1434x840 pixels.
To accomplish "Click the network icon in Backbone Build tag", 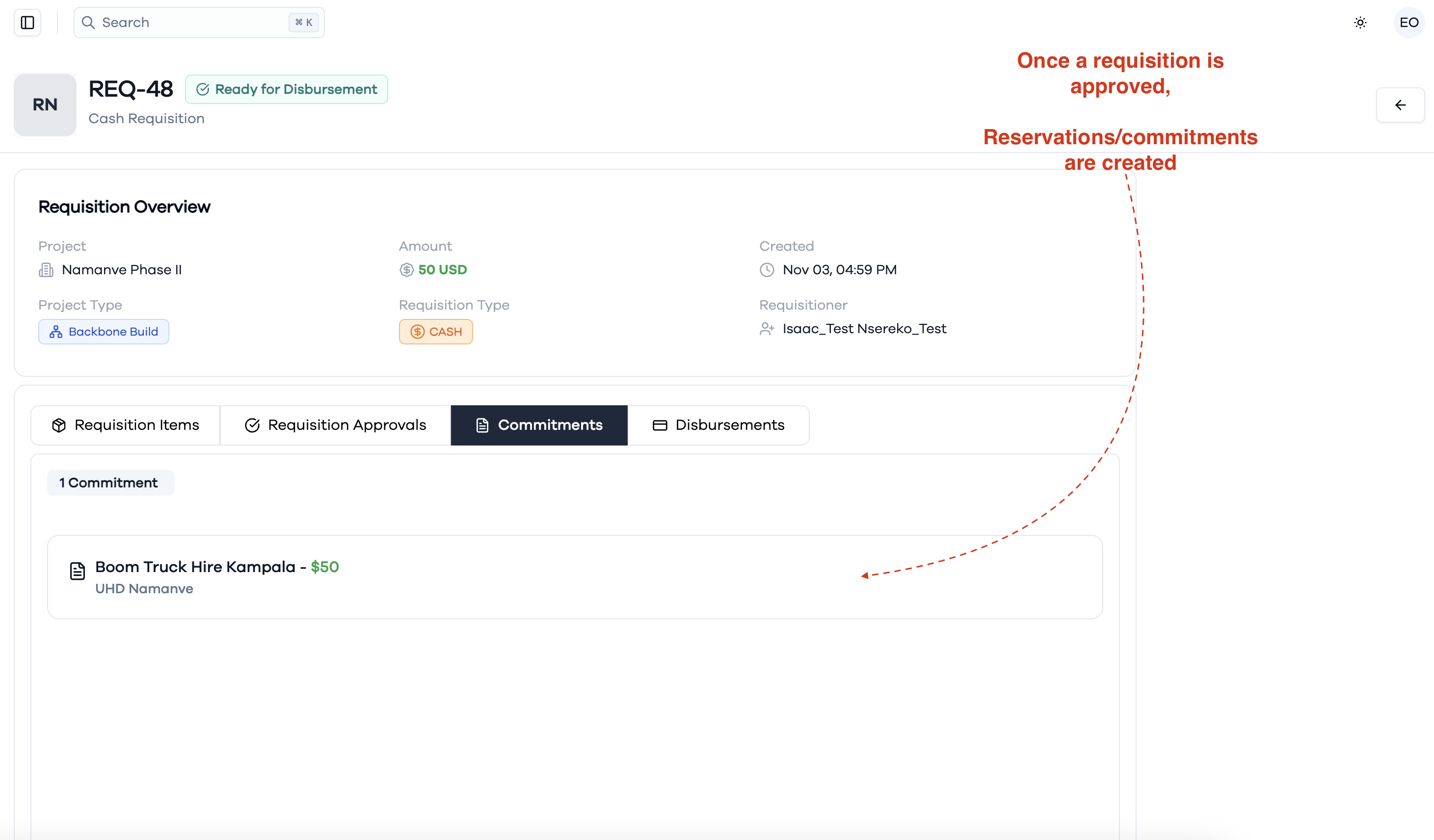I will pos(56,332).
